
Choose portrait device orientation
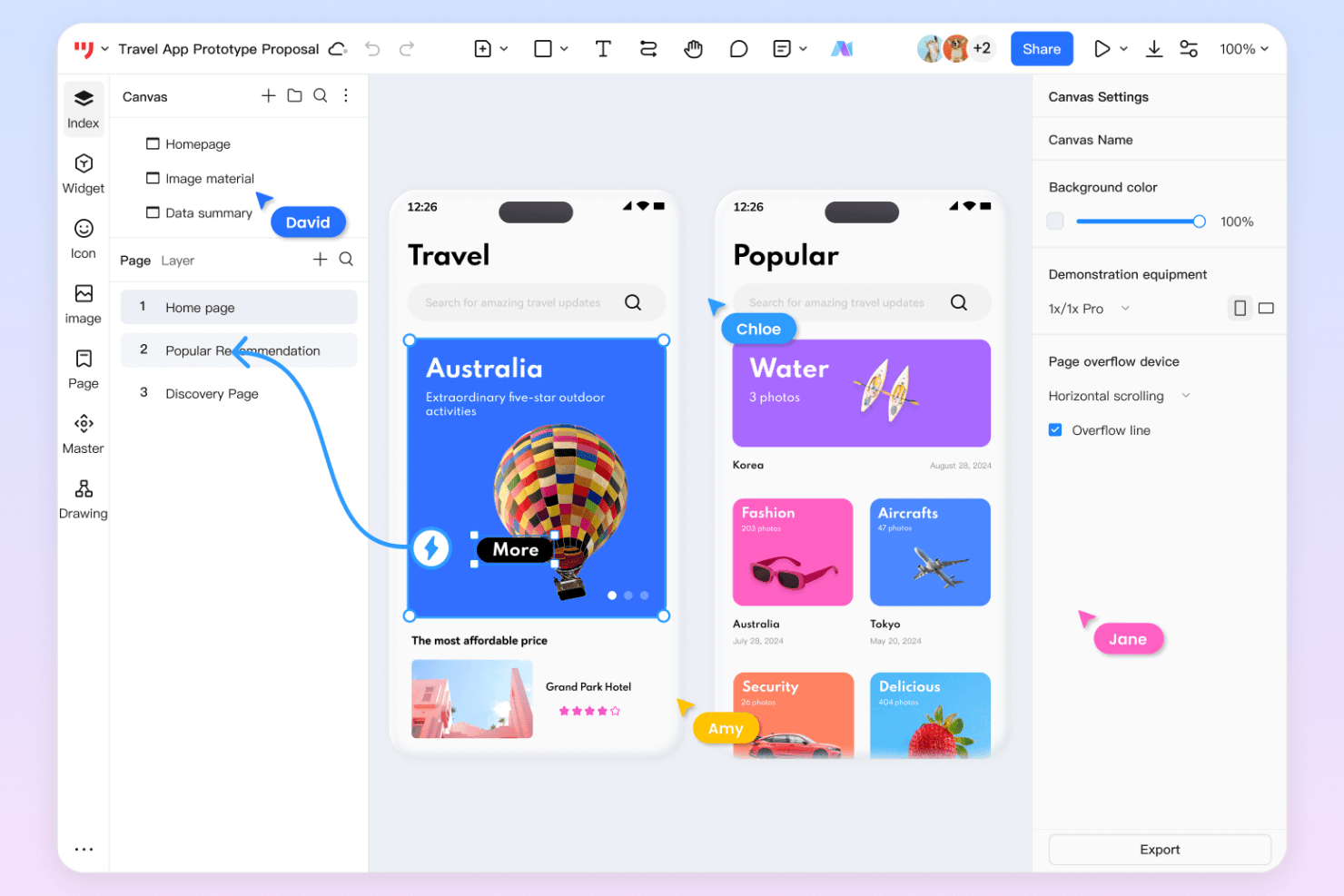(1240, 309)
